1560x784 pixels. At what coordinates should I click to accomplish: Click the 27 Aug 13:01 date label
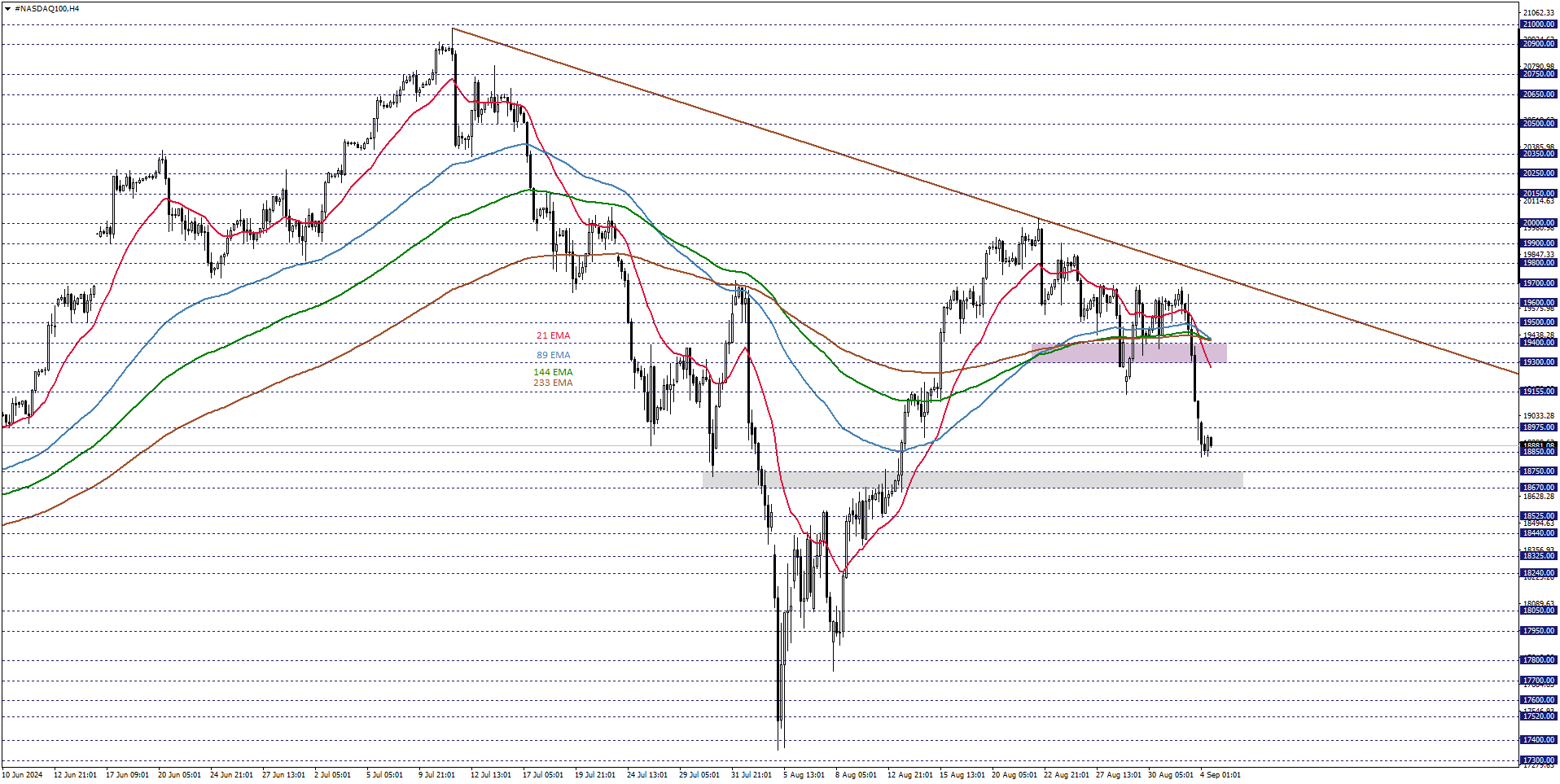[x=1119, y=775]
